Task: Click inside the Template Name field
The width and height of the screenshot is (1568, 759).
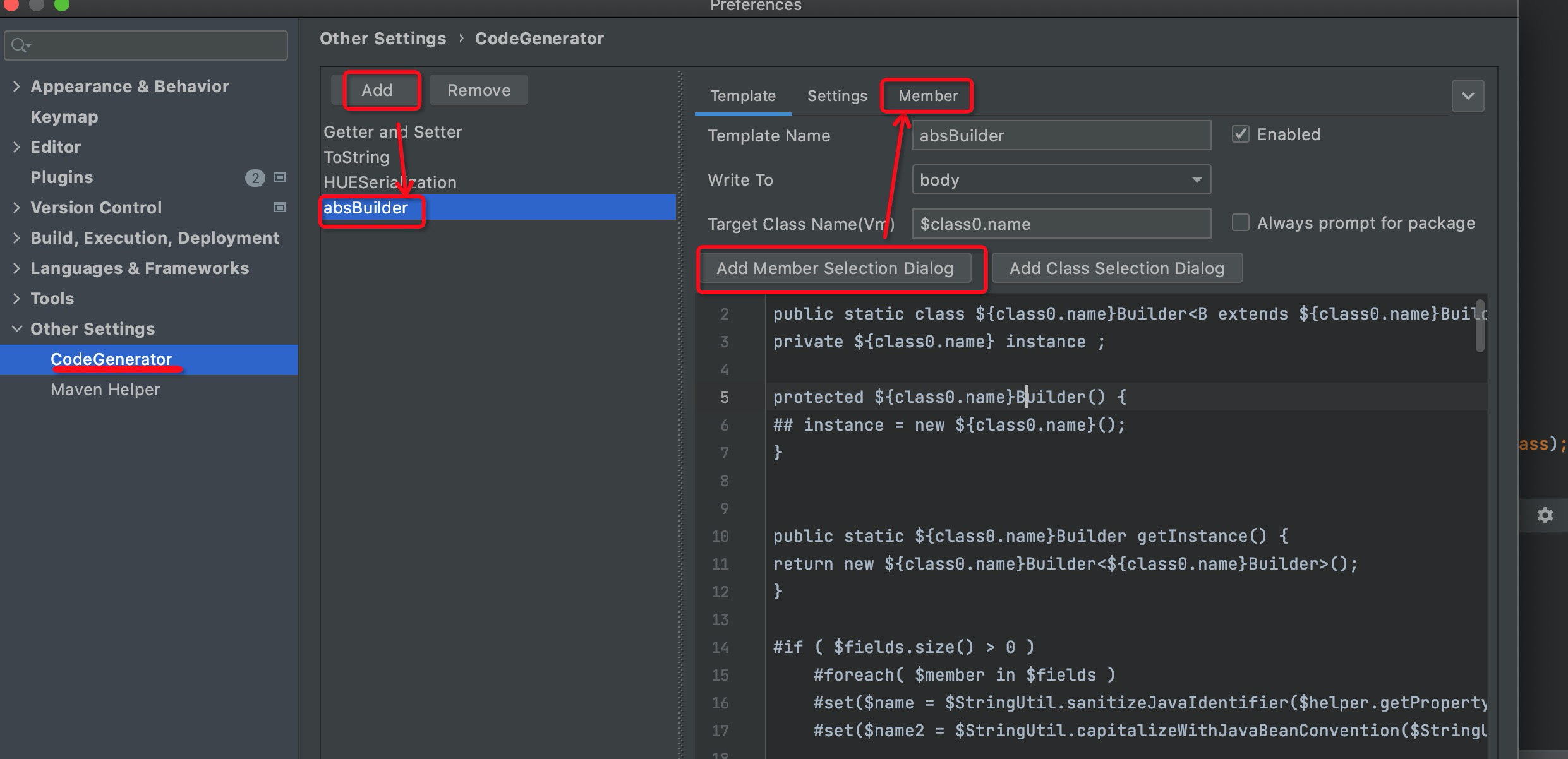Action: [1061, 135]
